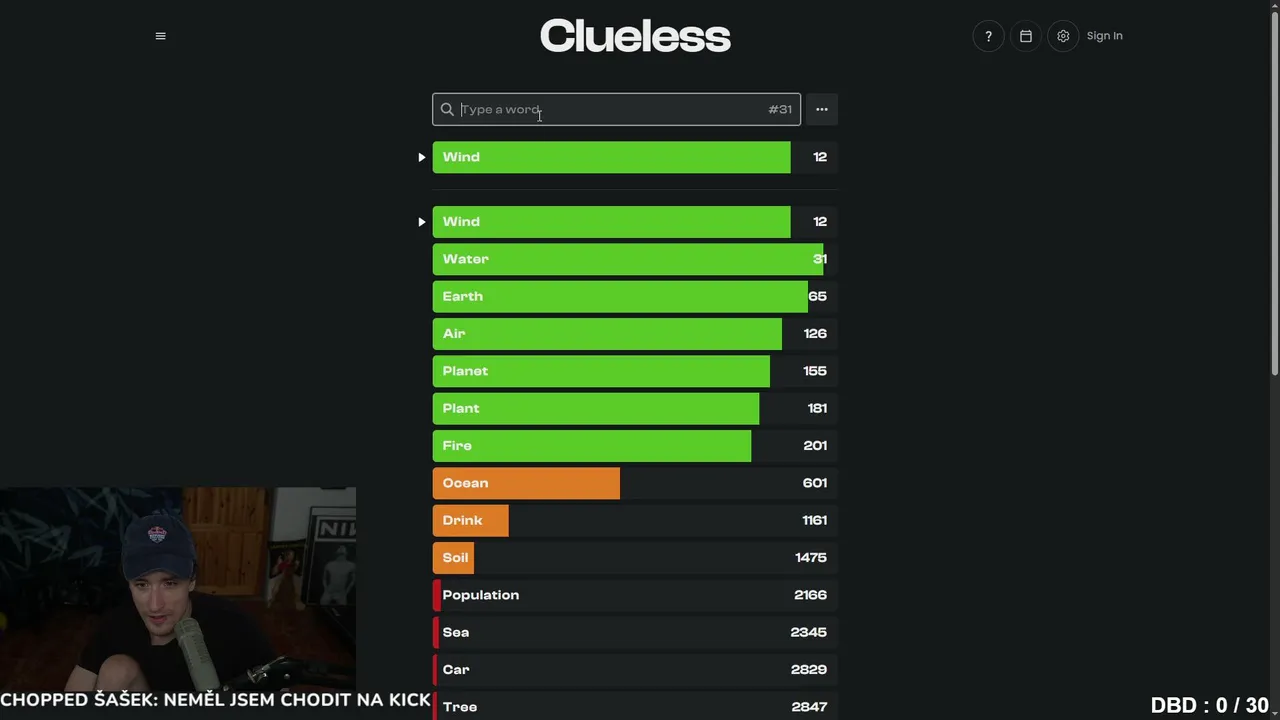Select the Earth guess bar

click(x=635, y=296)
